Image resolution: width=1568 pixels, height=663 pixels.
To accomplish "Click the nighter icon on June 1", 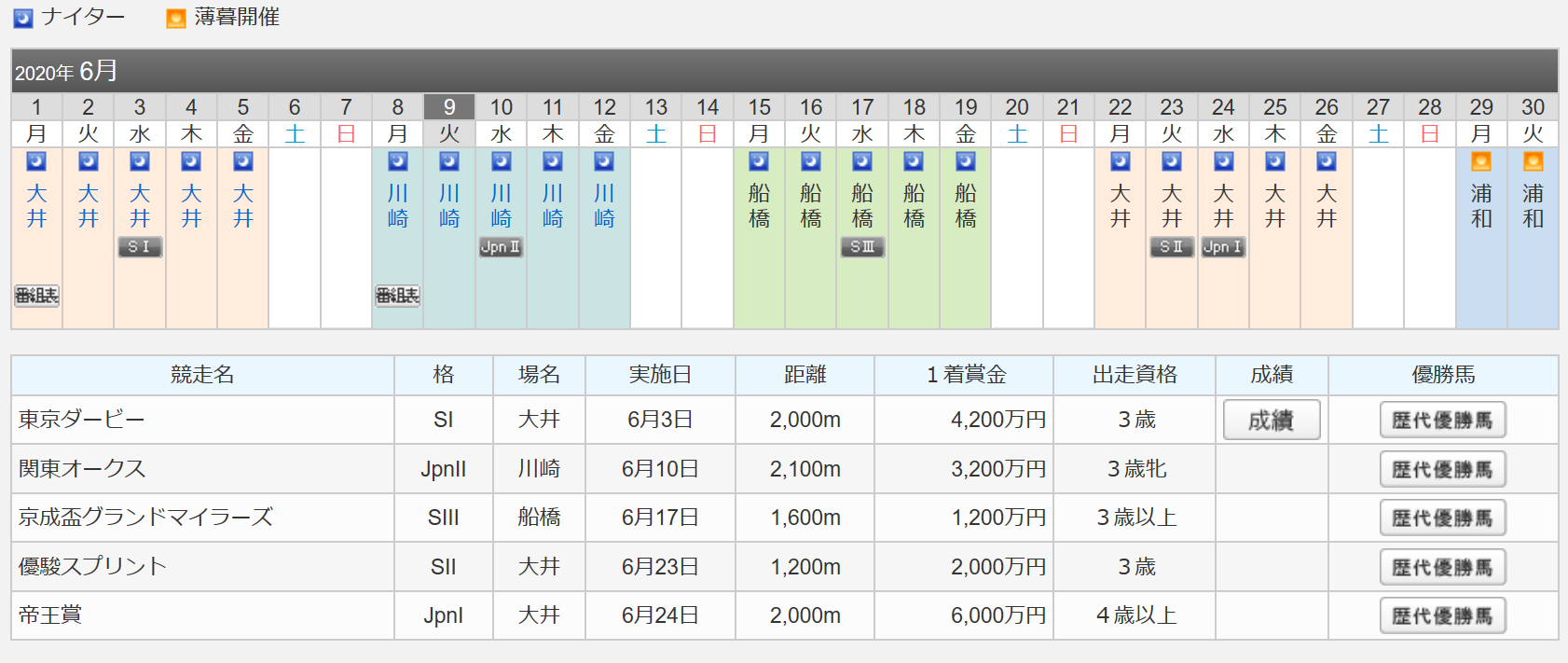I will 36,161.
